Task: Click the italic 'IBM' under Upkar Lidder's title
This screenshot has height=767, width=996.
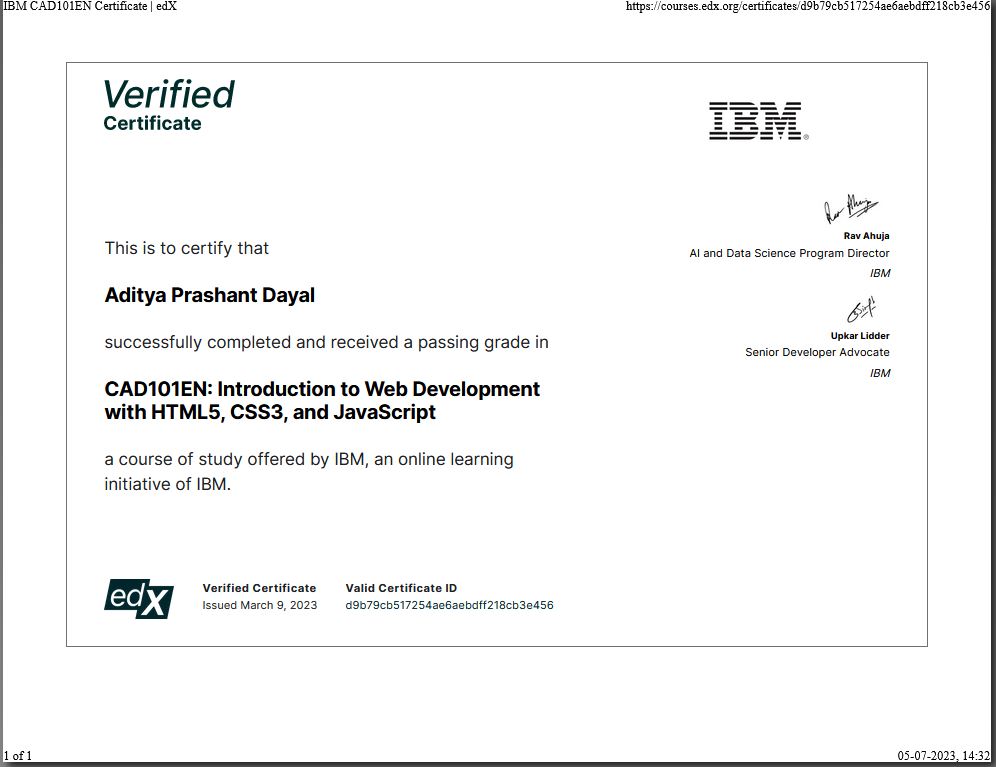Action: pos(880,373)
